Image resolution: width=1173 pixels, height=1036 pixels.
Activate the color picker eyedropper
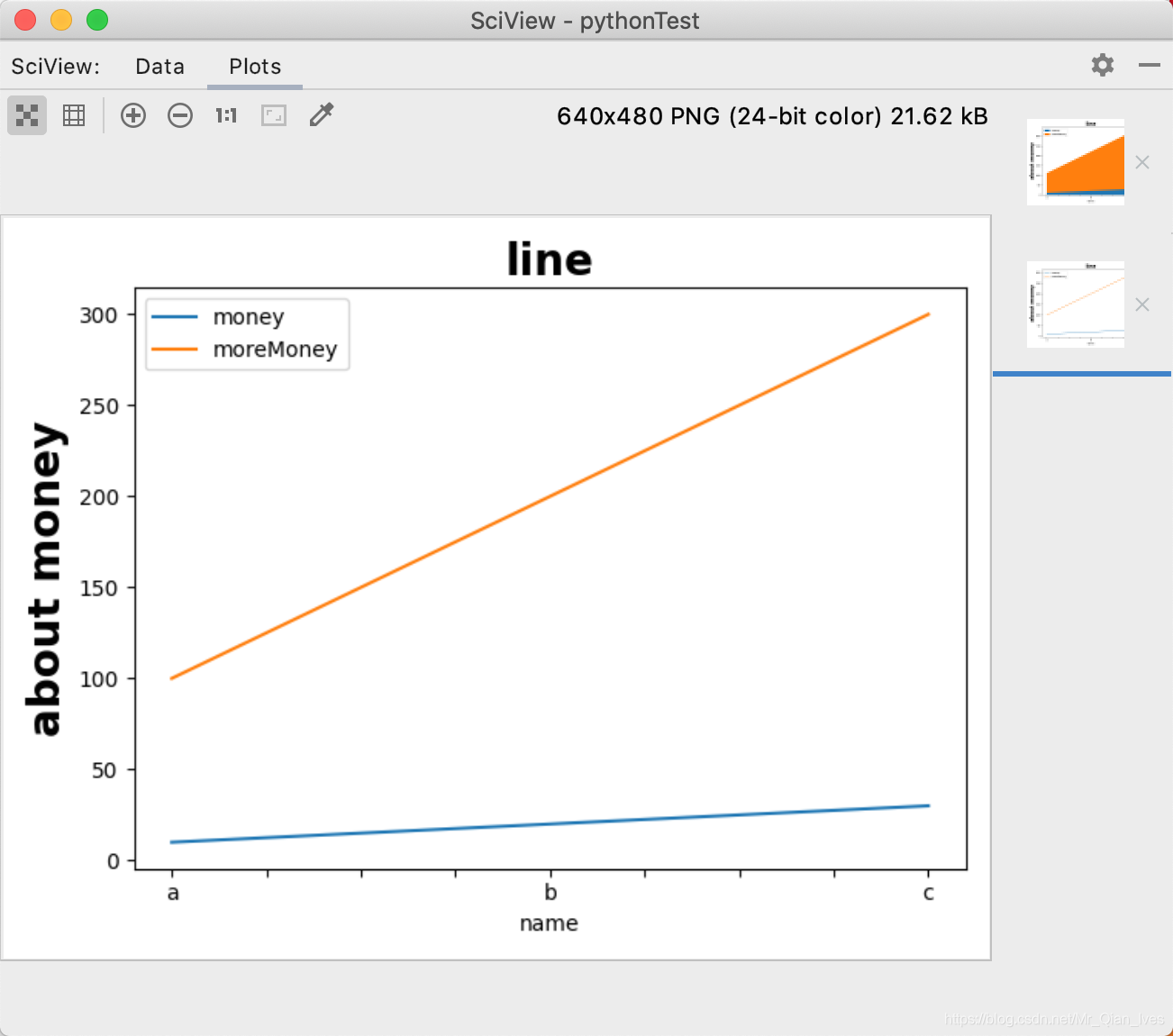(322, 114)
